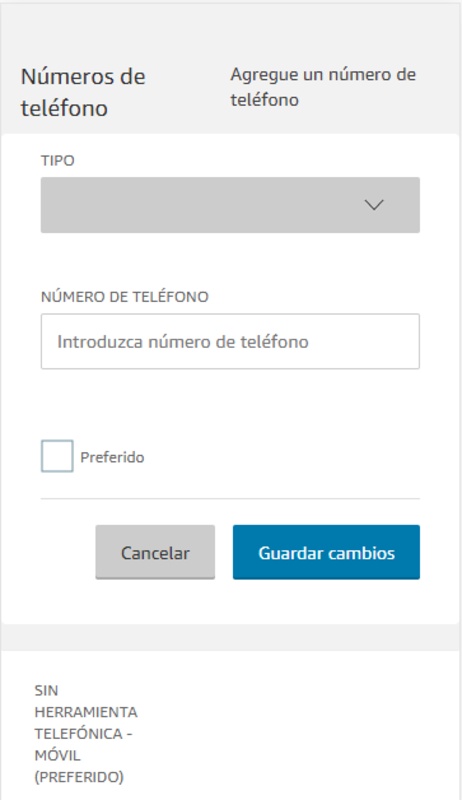Click the NÚMERO DE TELÉFONO field label
The width and height of the screenshot is (462, 800).
pos(125,297)
